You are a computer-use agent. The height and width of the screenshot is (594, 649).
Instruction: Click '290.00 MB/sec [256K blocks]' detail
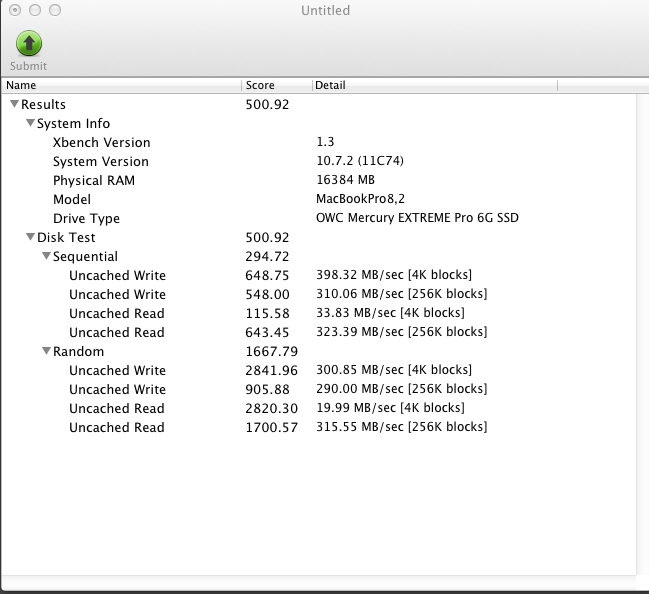[401, 389]
